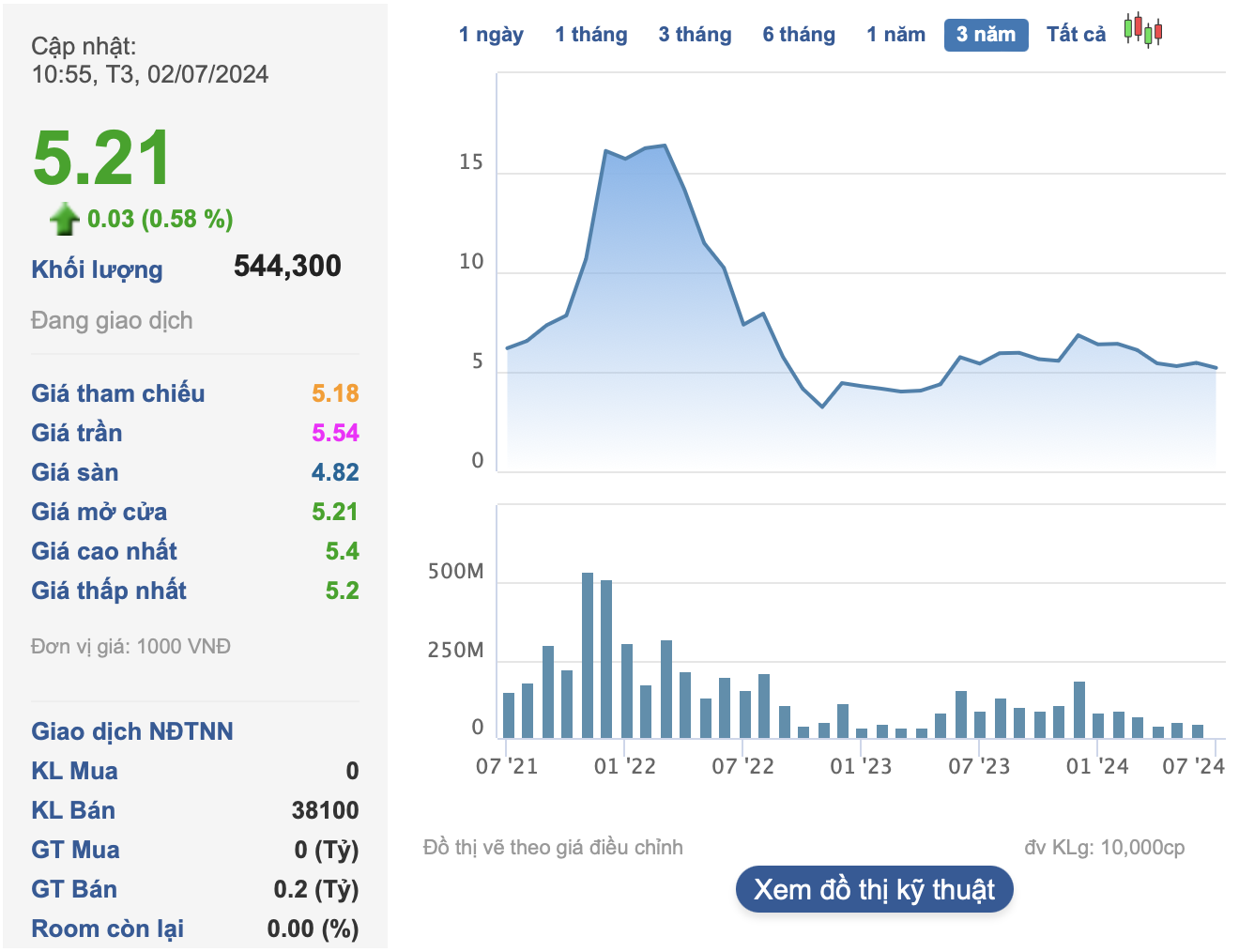The height and width of the screenshot is (952, 1239).
Task: Click the Giá tham chiếu label
Action: [x=118, y=393]
